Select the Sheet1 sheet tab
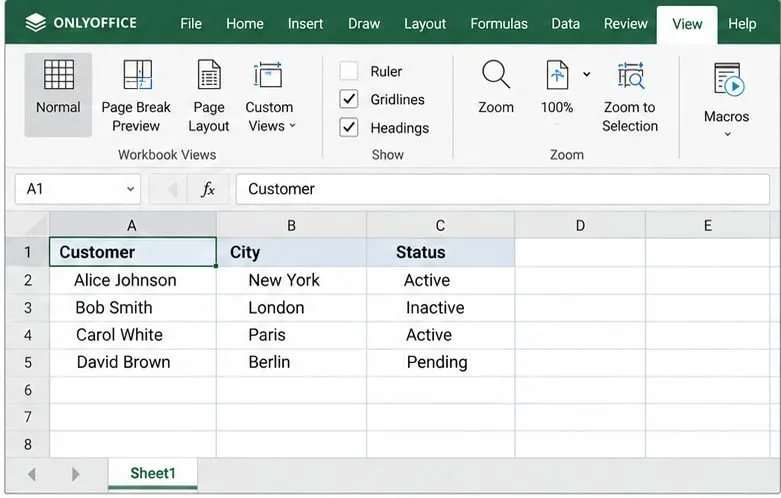The width and height of the screenshot is (781, 498). pos(153,474)
